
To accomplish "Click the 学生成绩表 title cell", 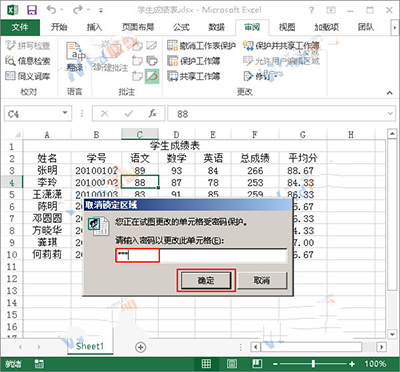I will point(175,146).
